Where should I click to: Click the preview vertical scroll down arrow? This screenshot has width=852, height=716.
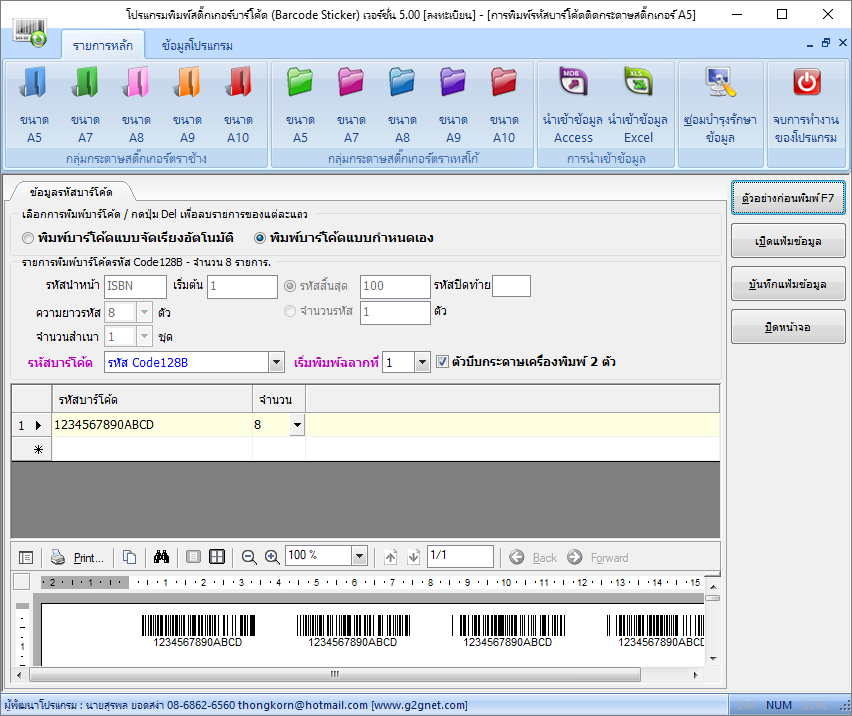pos(713,659)
